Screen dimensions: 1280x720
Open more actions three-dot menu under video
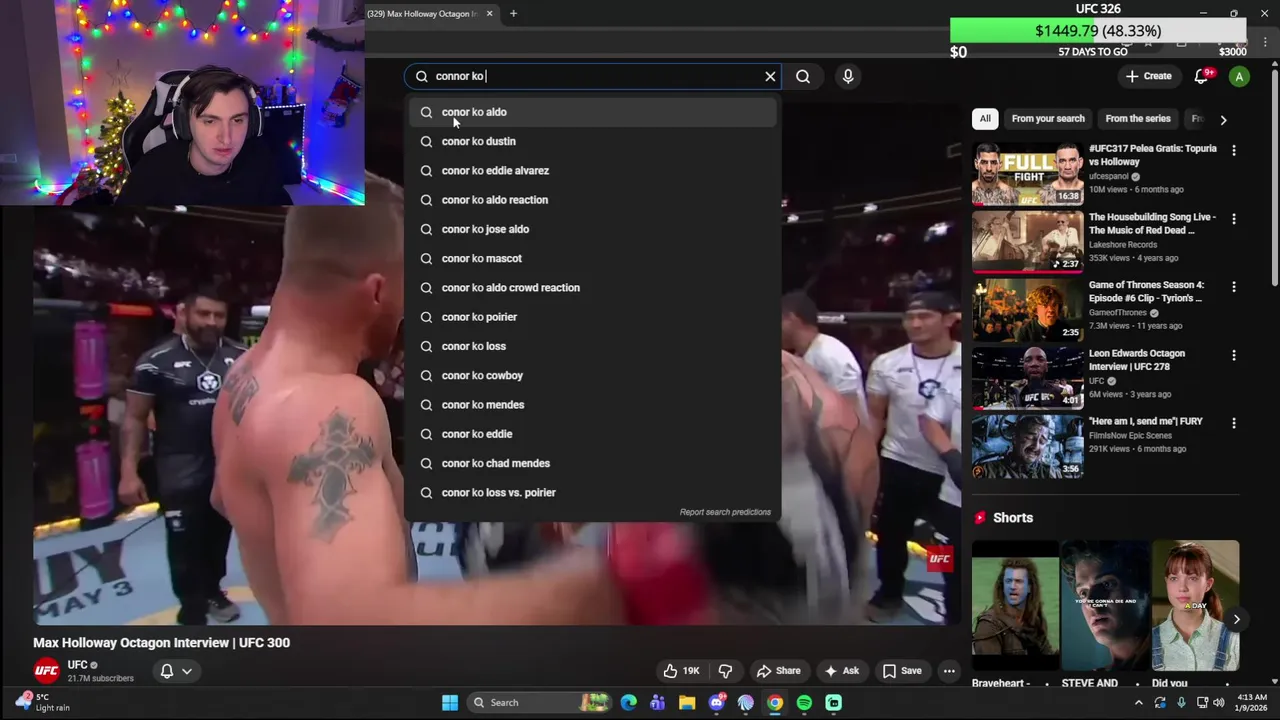tap(949, 671)
